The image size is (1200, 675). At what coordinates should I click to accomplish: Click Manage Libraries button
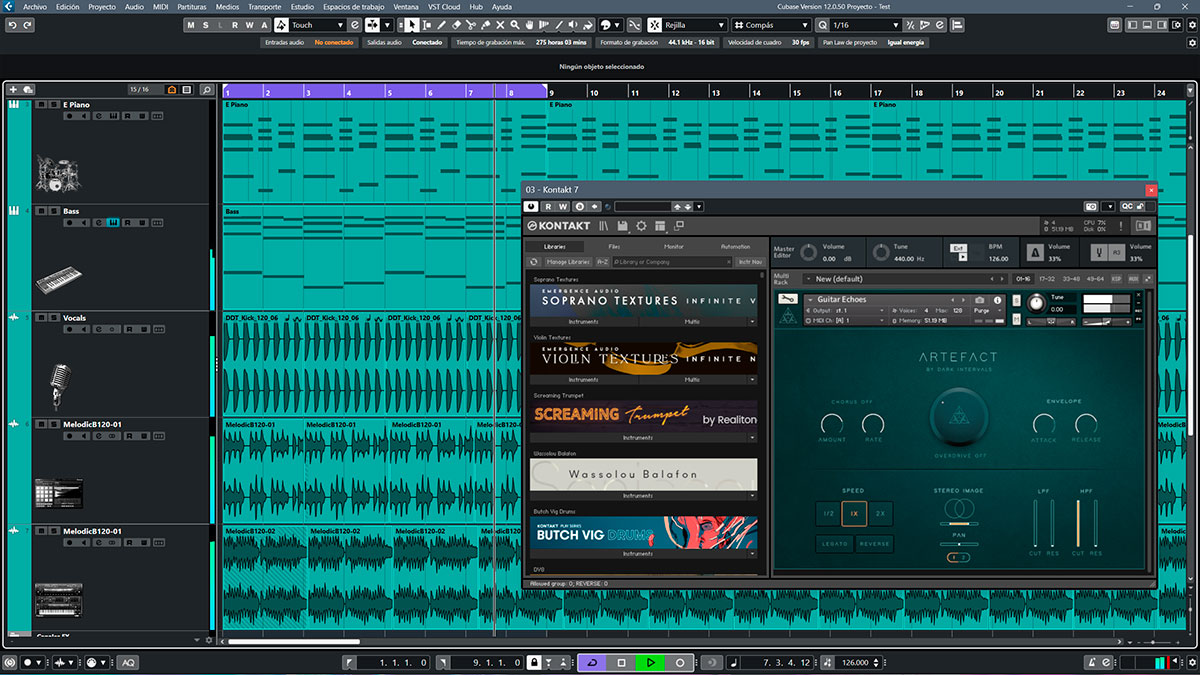(x=569, y=261)
